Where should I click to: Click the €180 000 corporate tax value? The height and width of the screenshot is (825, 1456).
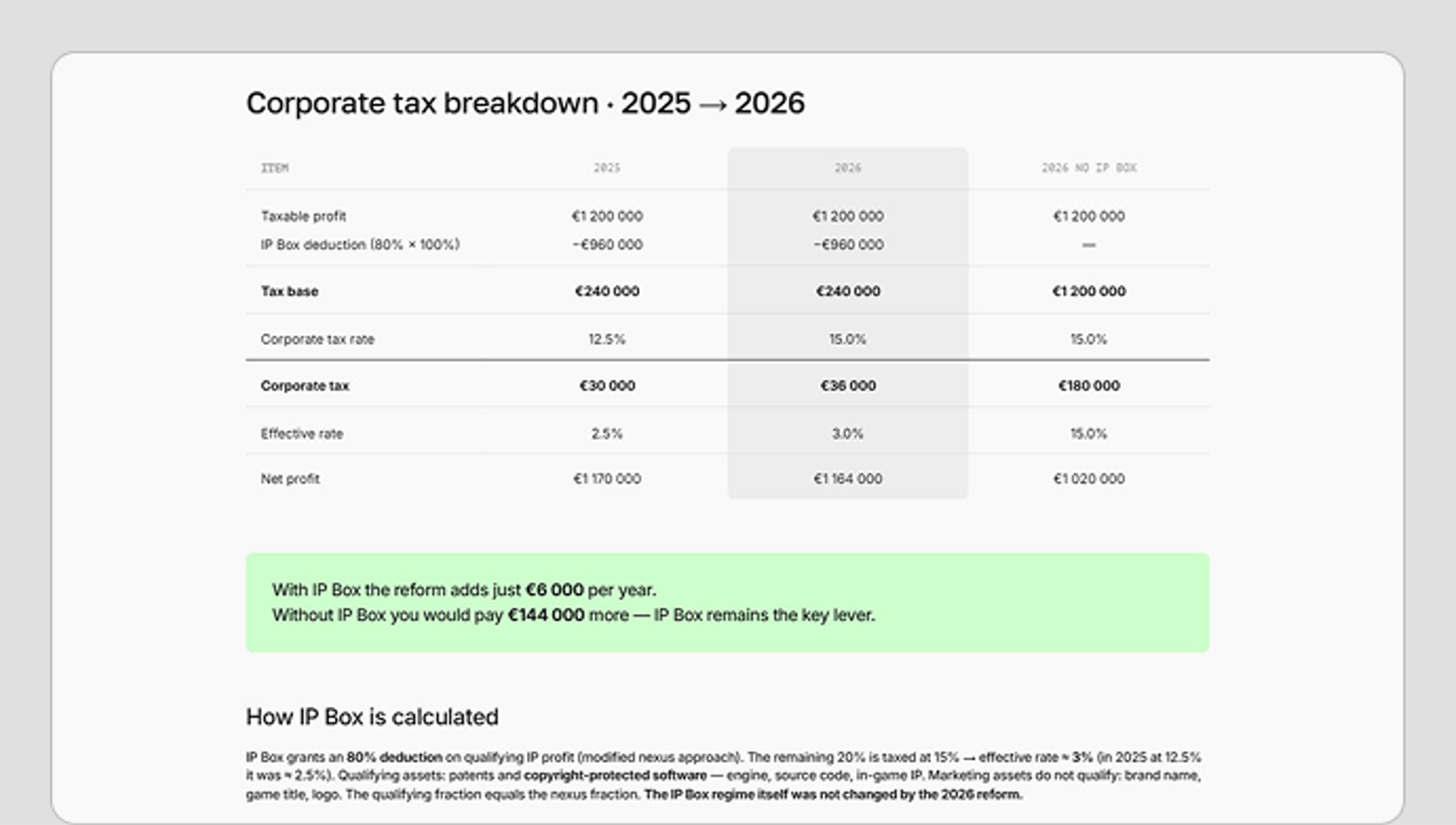point(1088,386)
